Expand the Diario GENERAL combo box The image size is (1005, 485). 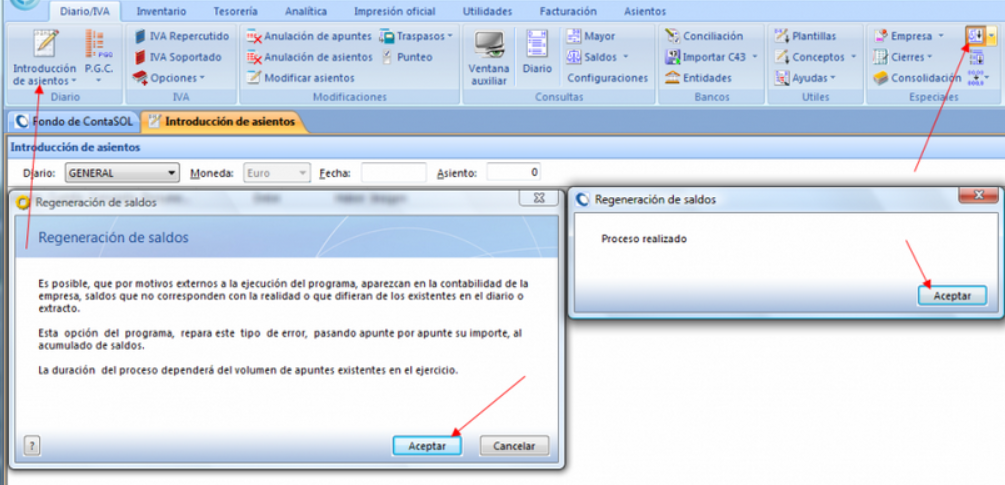[173, 173]
